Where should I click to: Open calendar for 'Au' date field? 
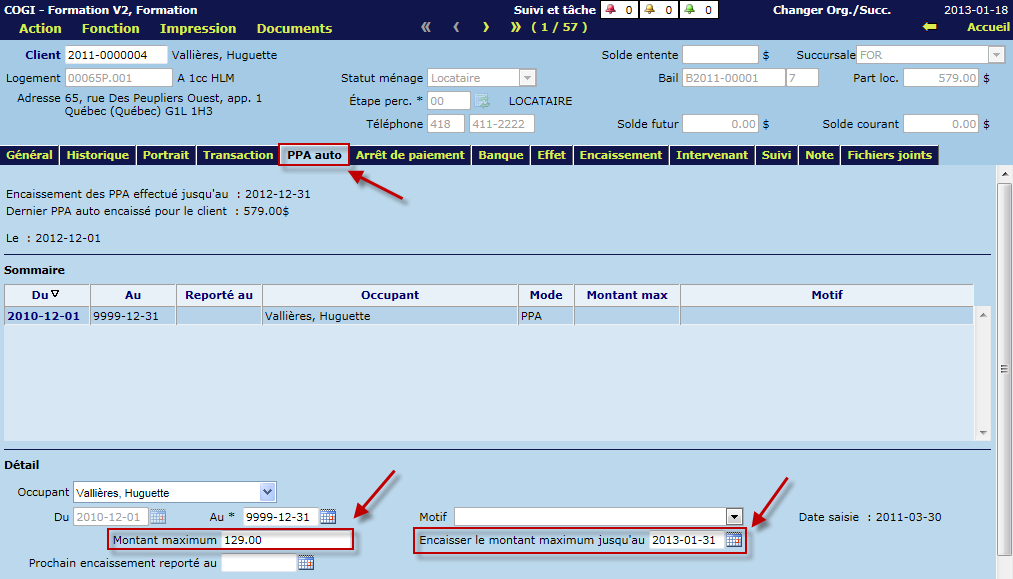(328, 517)
